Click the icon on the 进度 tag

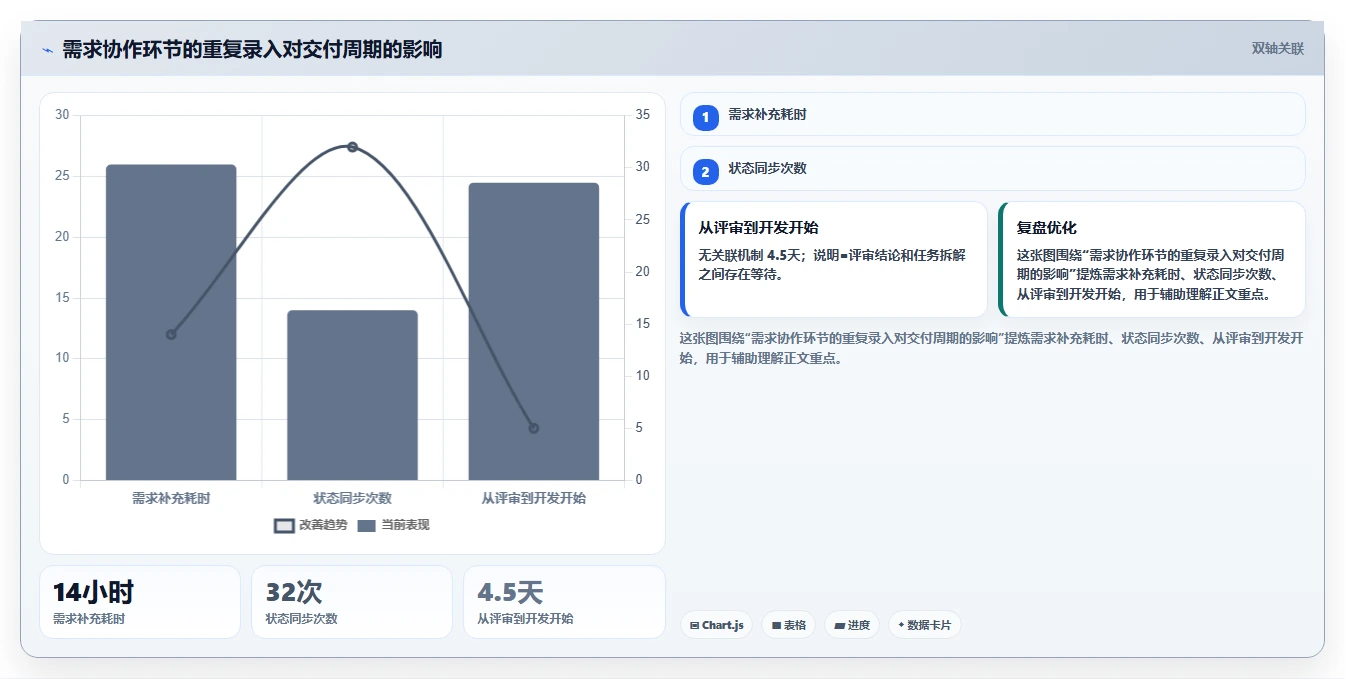point(839,626)
